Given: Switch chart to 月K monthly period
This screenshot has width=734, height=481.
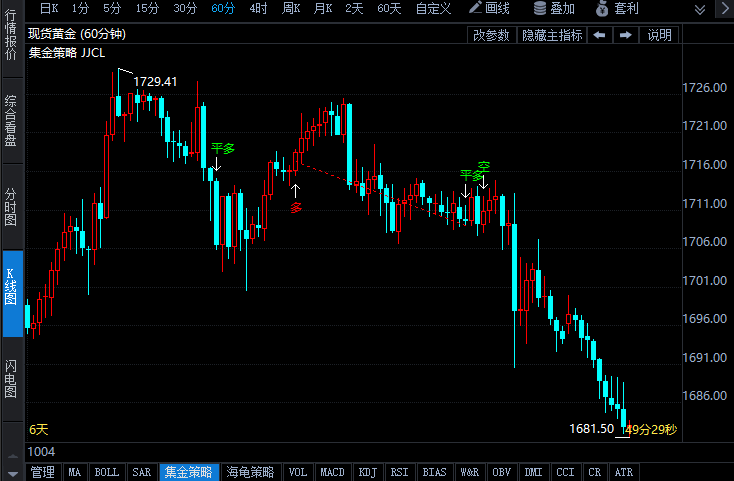Looking at the screenshot, I should pos(323,8).
